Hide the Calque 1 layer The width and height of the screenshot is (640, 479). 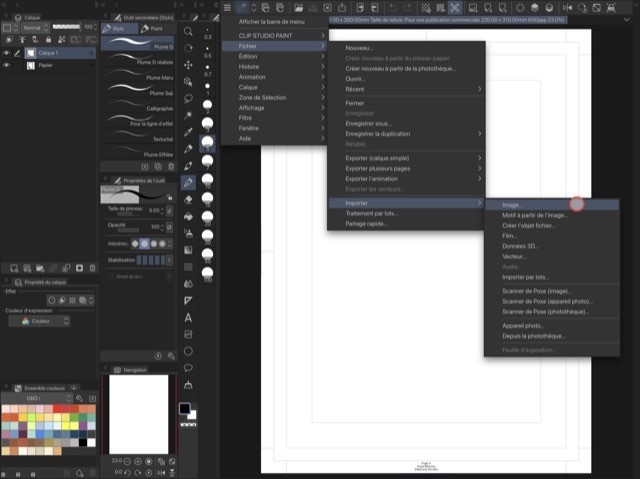coord(7,52)
